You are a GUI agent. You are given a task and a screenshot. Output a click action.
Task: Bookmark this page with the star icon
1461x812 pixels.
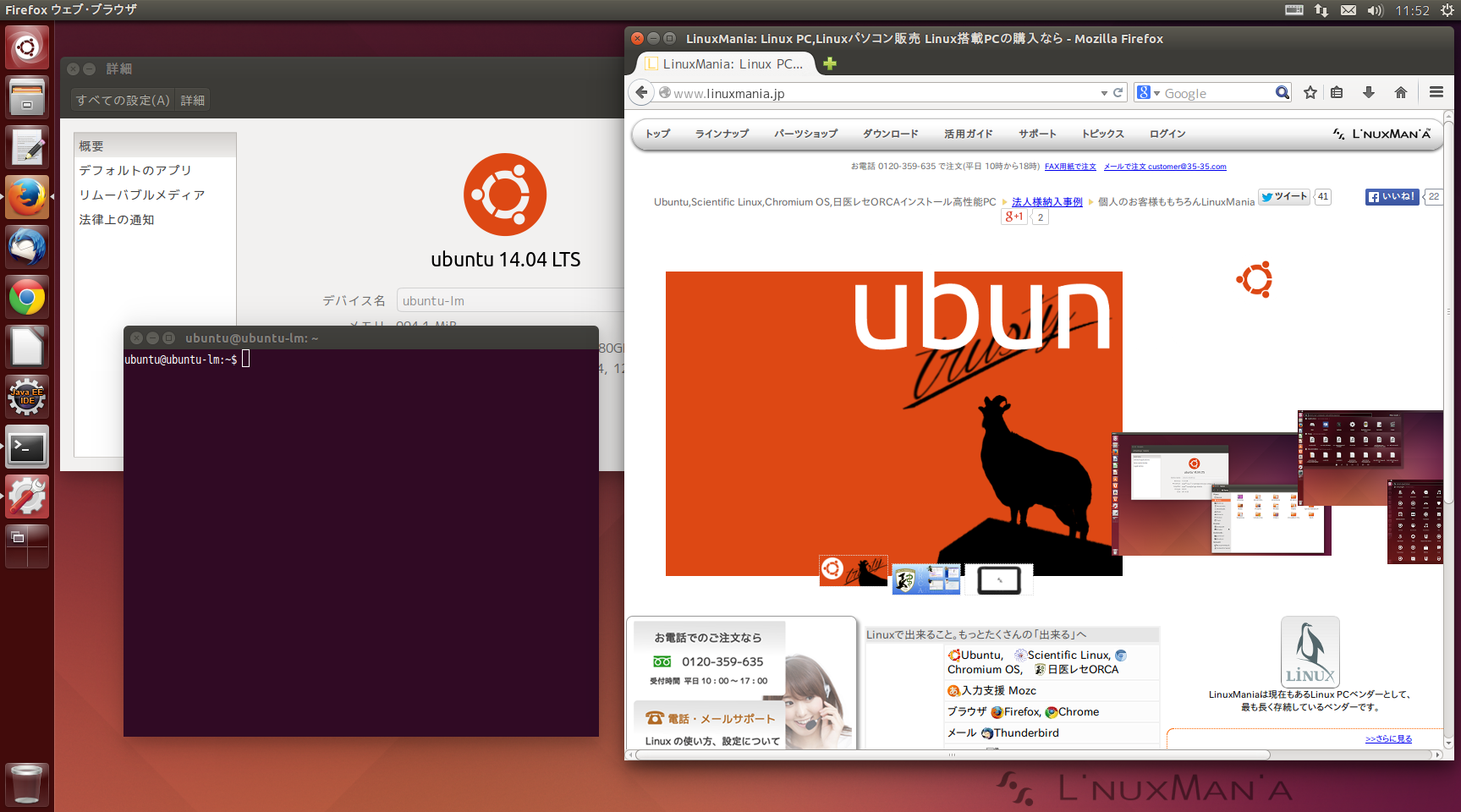tap(1310, 93)
